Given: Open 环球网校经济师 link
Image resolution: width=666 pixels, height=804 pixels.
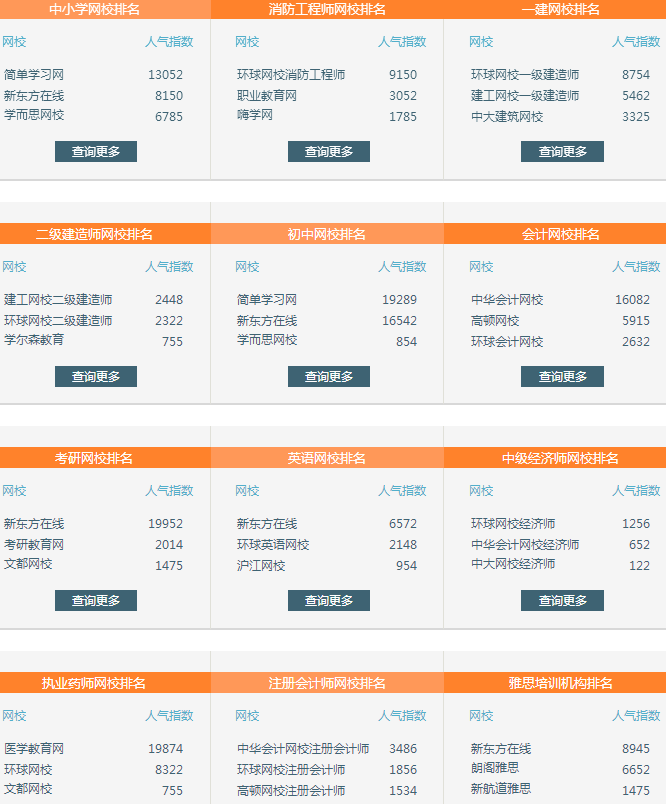Looking at the screenshot, I should tap(513, 524).
